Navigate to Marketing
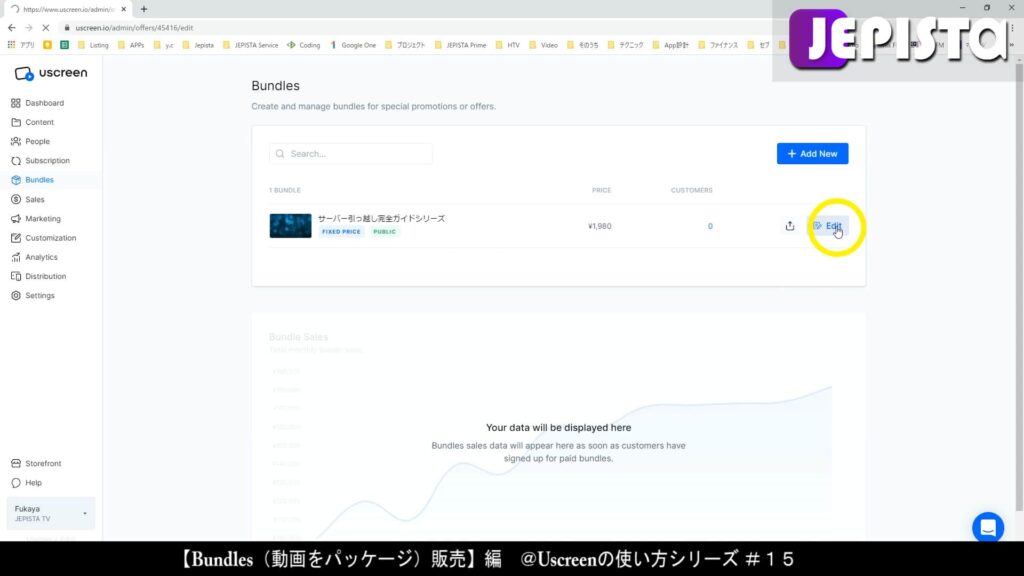 click(x=42, y=219)
